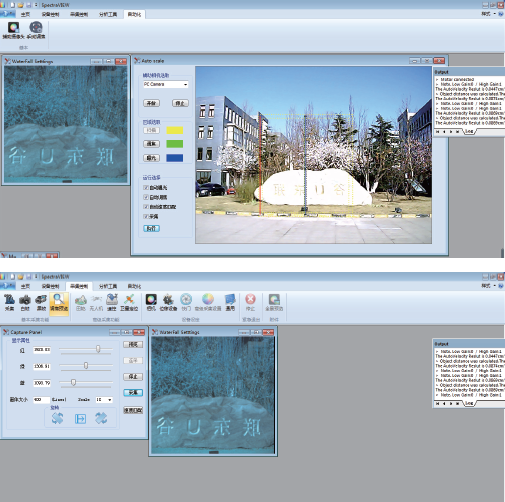
Task: Open the style dropdown at top right corner
Action: (x=488, y=14)
